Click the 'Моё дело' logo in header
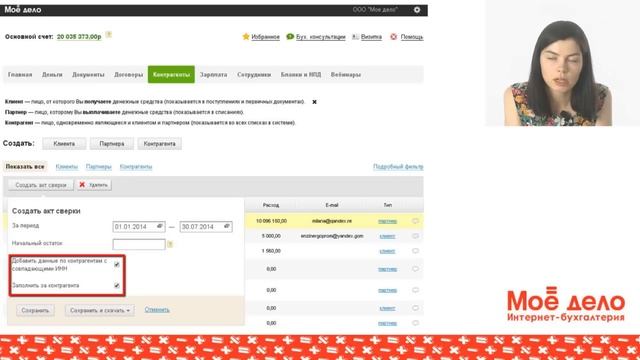 23,10
